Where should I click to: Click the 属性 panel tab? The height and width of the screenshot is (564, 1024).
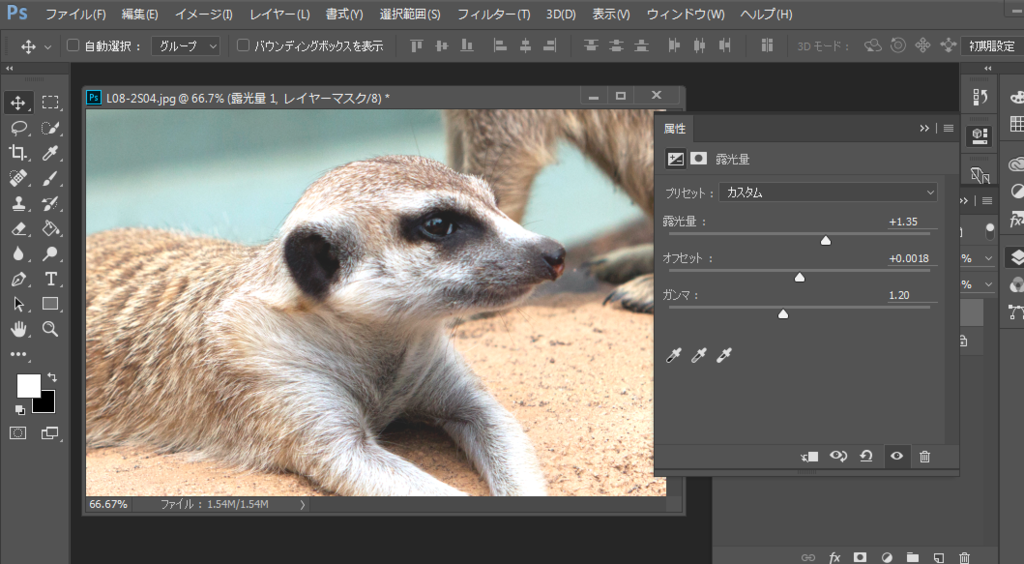pyautogui.click(x=675, y=128)
